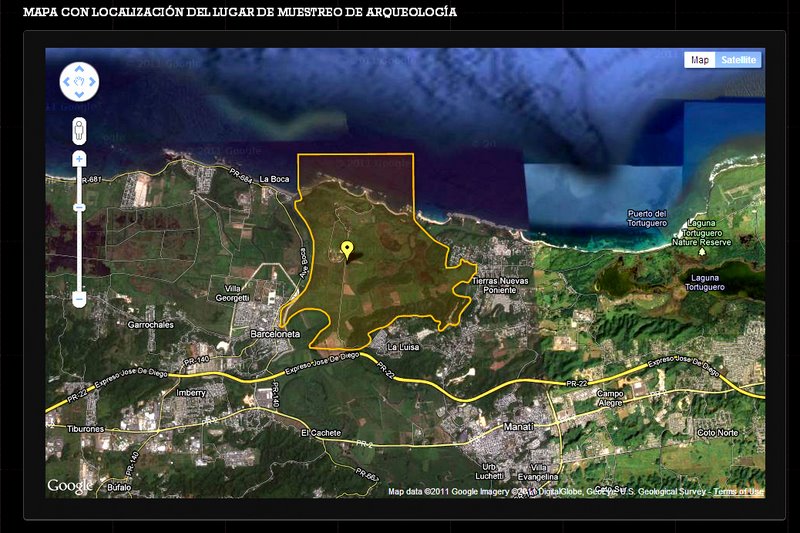Image resolution: width=800 pixels, height=533 pixels.
Task: Click the Manatí town label
Action: 518,427
